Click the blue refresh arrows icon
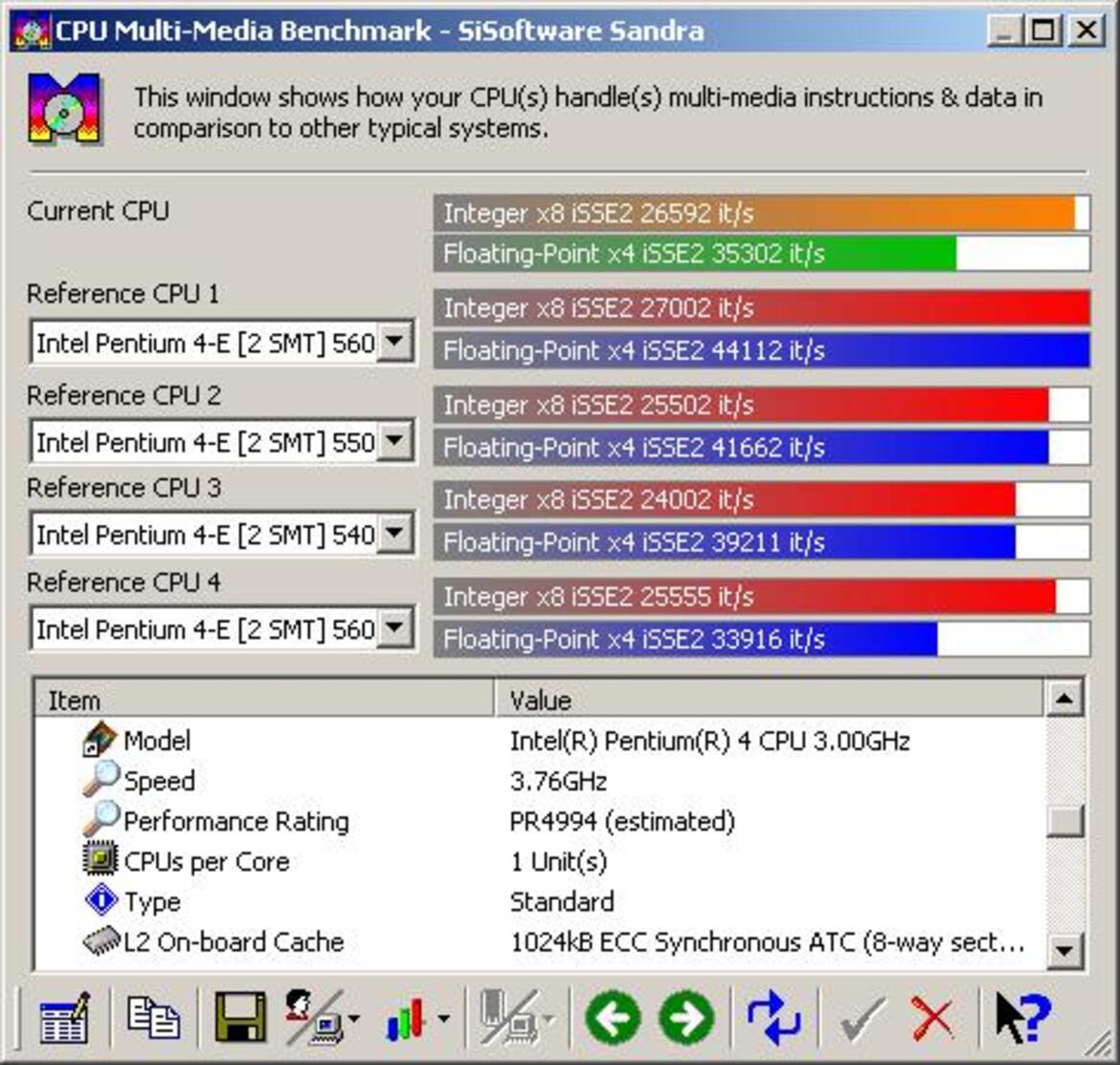The height and width of the screenshot is (1065, 1120). tap(773, 1018)
